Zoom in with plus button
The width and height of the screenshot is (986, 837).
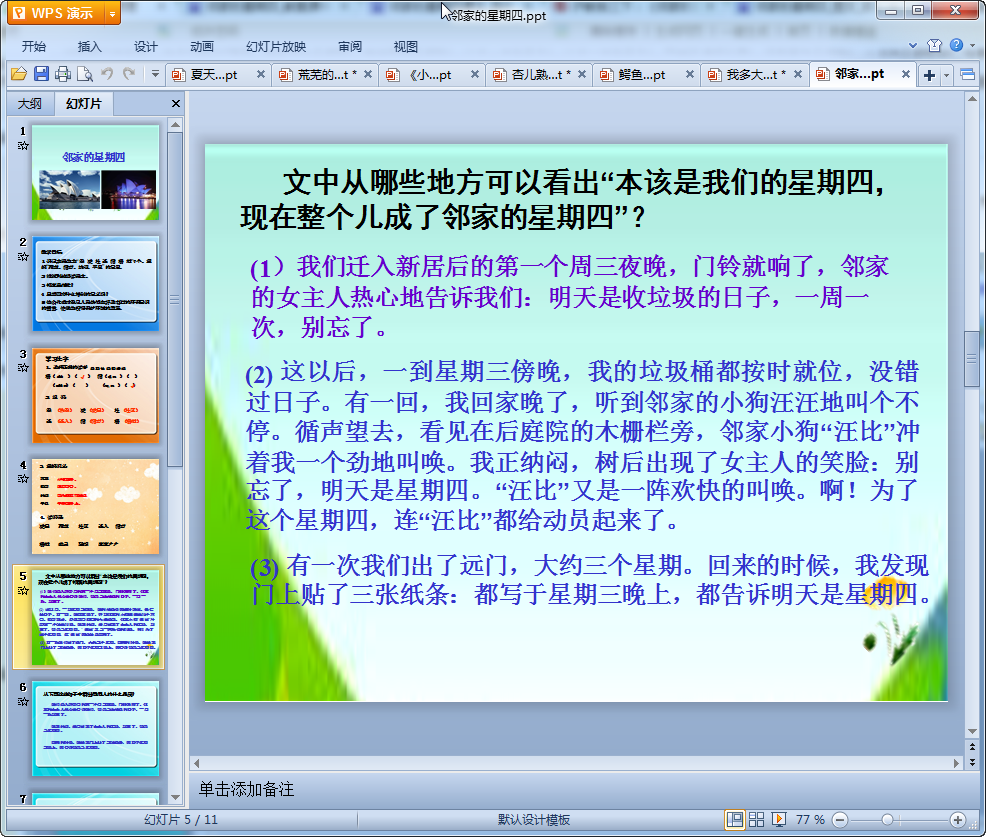click(958, 820)
